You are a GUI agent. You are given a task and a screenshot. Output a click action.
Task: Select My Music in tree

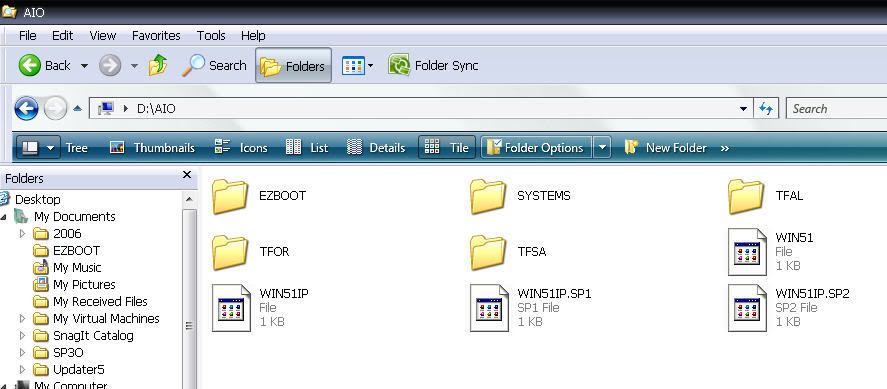[x=77, y=267]
